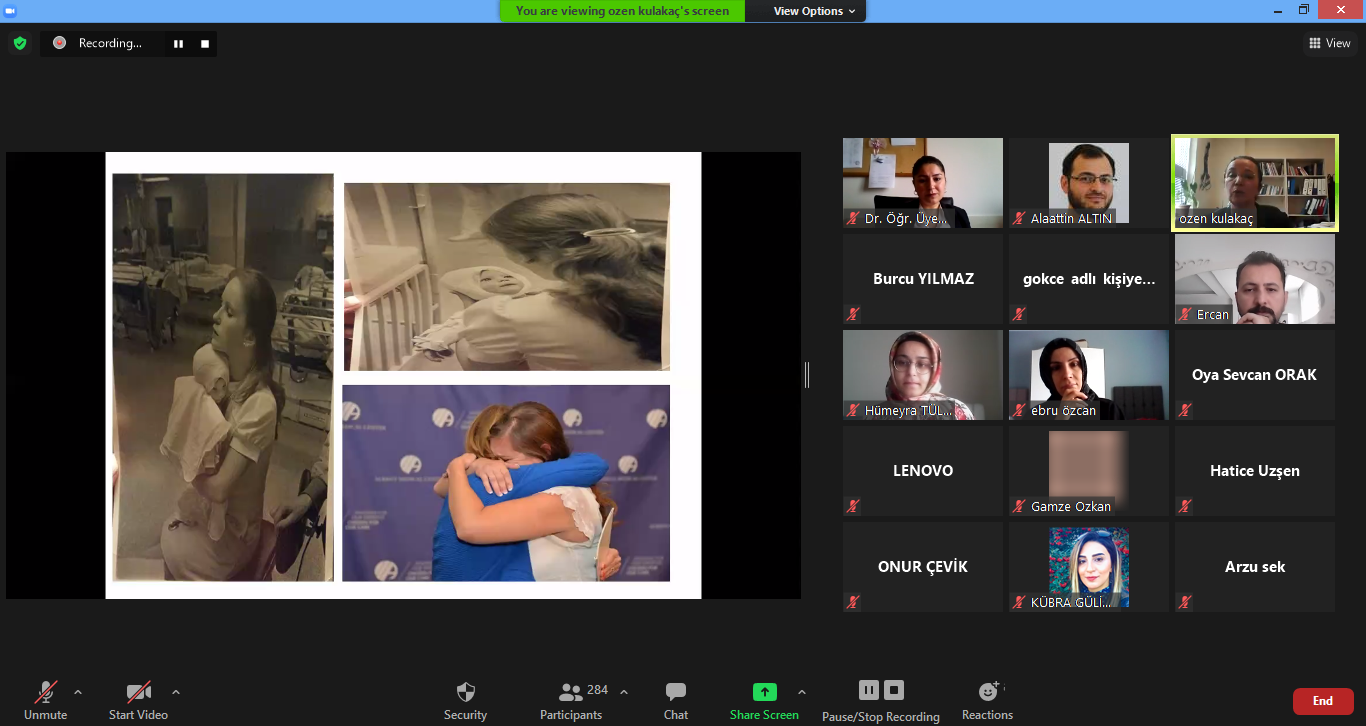Open the View layout options
Viewport: 1366px width, 726px height.
point(1329,43)
